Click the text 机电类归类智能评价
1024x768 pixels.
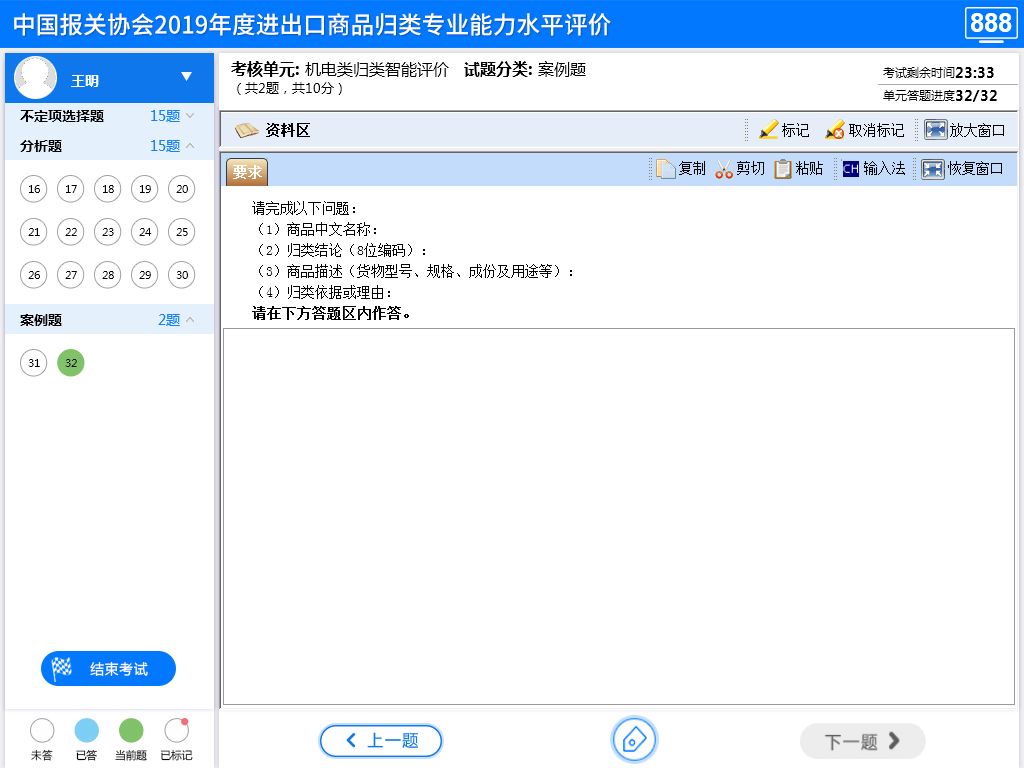click(x=377, y=69)
